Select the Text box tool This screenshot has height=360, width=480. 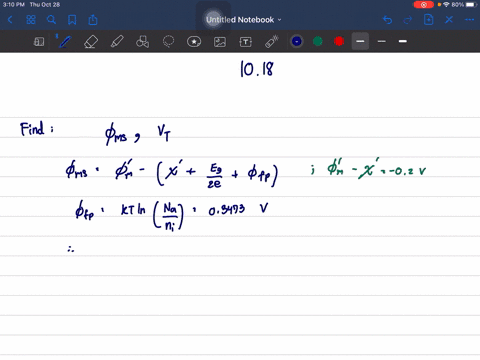coord(245,42)
